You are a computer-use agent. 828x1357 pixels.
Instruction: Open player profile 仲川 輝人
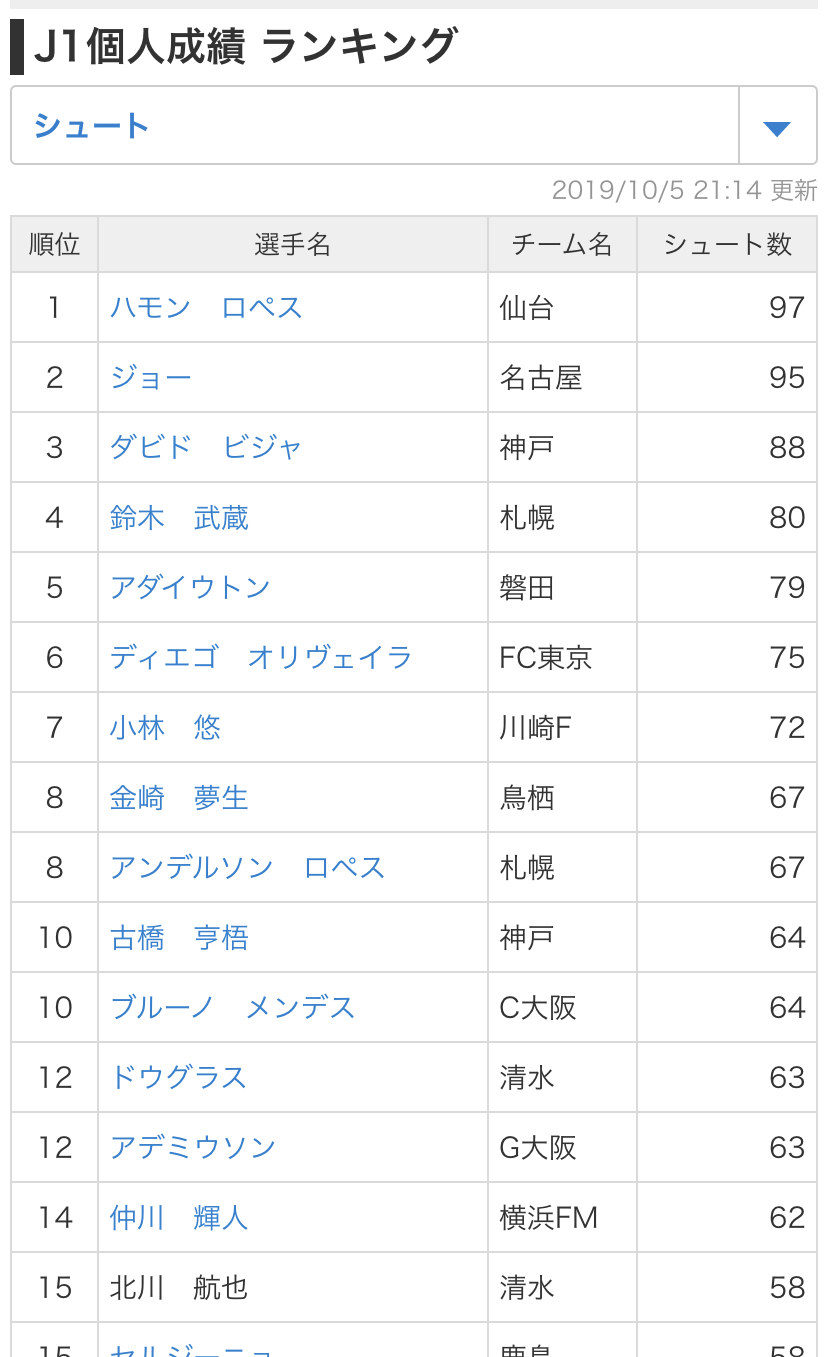(x=179, y=1218)
